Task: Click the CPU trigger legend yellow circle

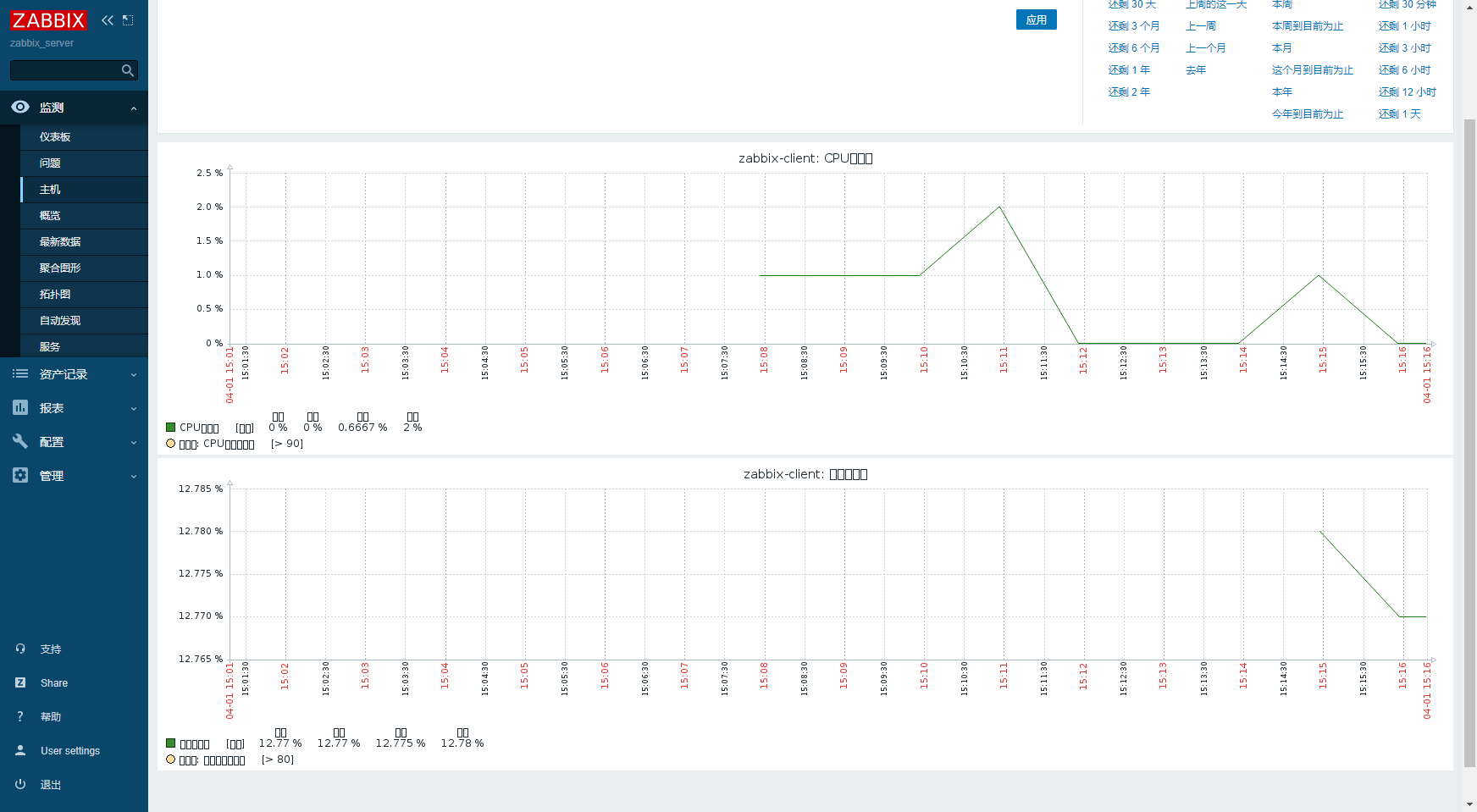Action: (x=170, y=444)
